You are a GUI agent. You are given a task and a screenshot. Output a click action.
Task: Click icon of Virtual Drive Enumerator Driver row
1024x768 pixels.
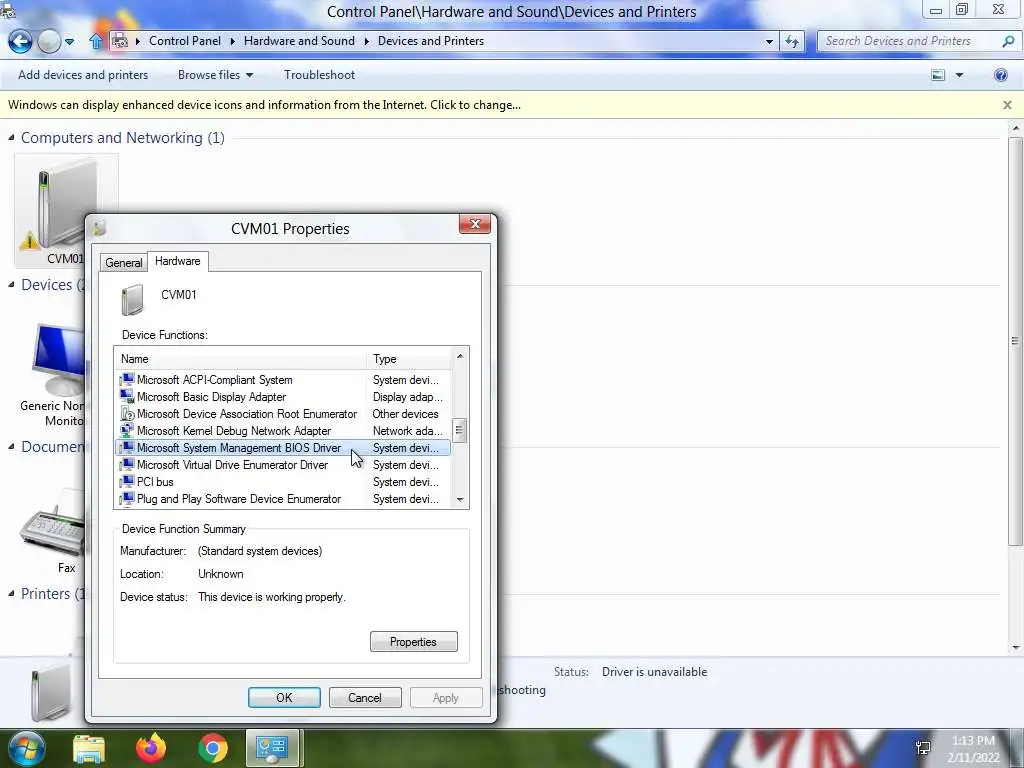pos(127,464)
